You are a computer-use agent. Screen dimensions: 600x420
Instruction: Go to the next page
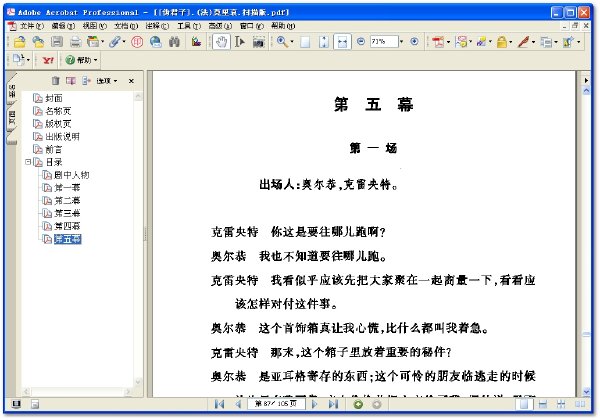[x=315, y=404]
